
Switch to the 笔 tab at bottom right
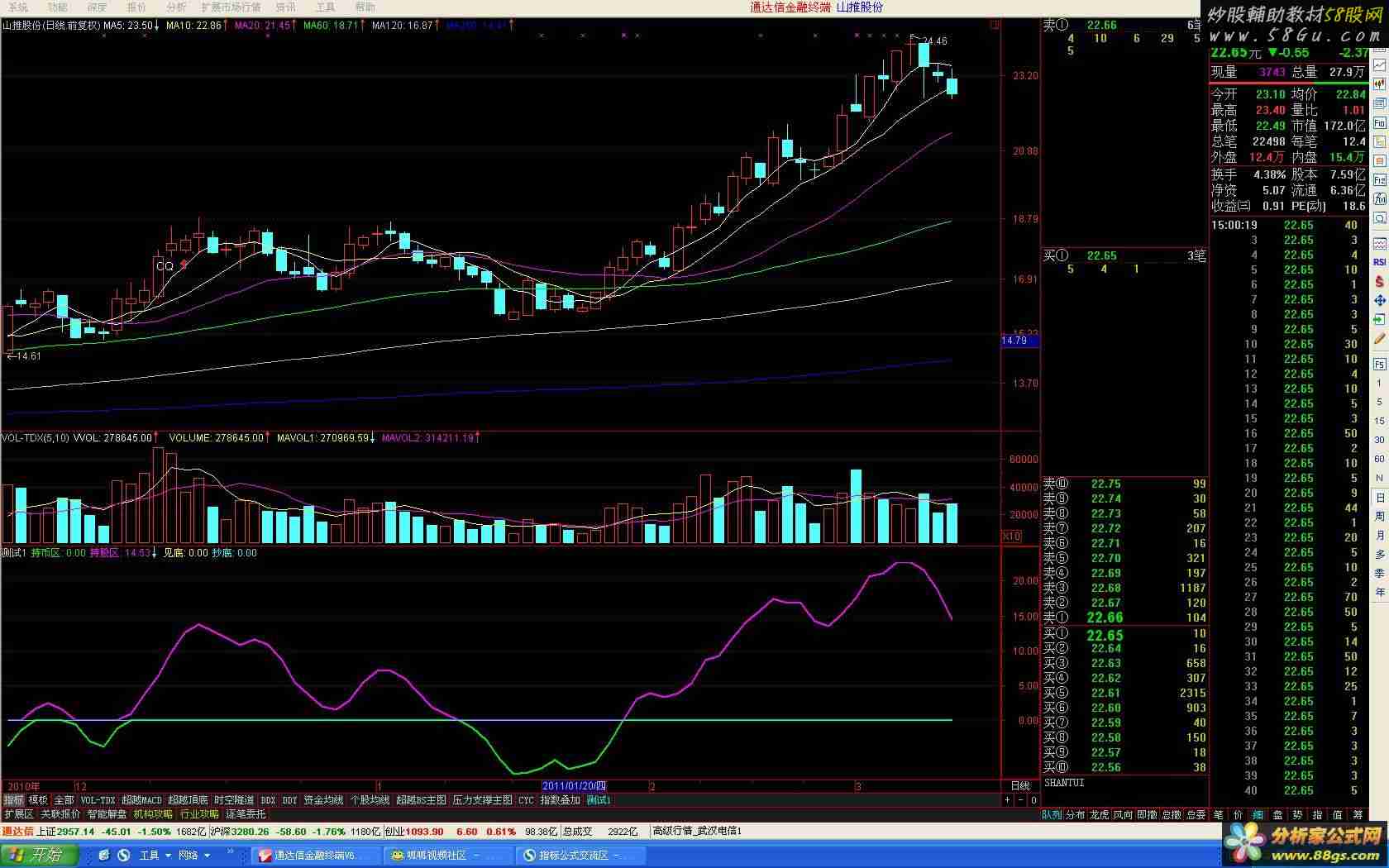pos(1218,815)
